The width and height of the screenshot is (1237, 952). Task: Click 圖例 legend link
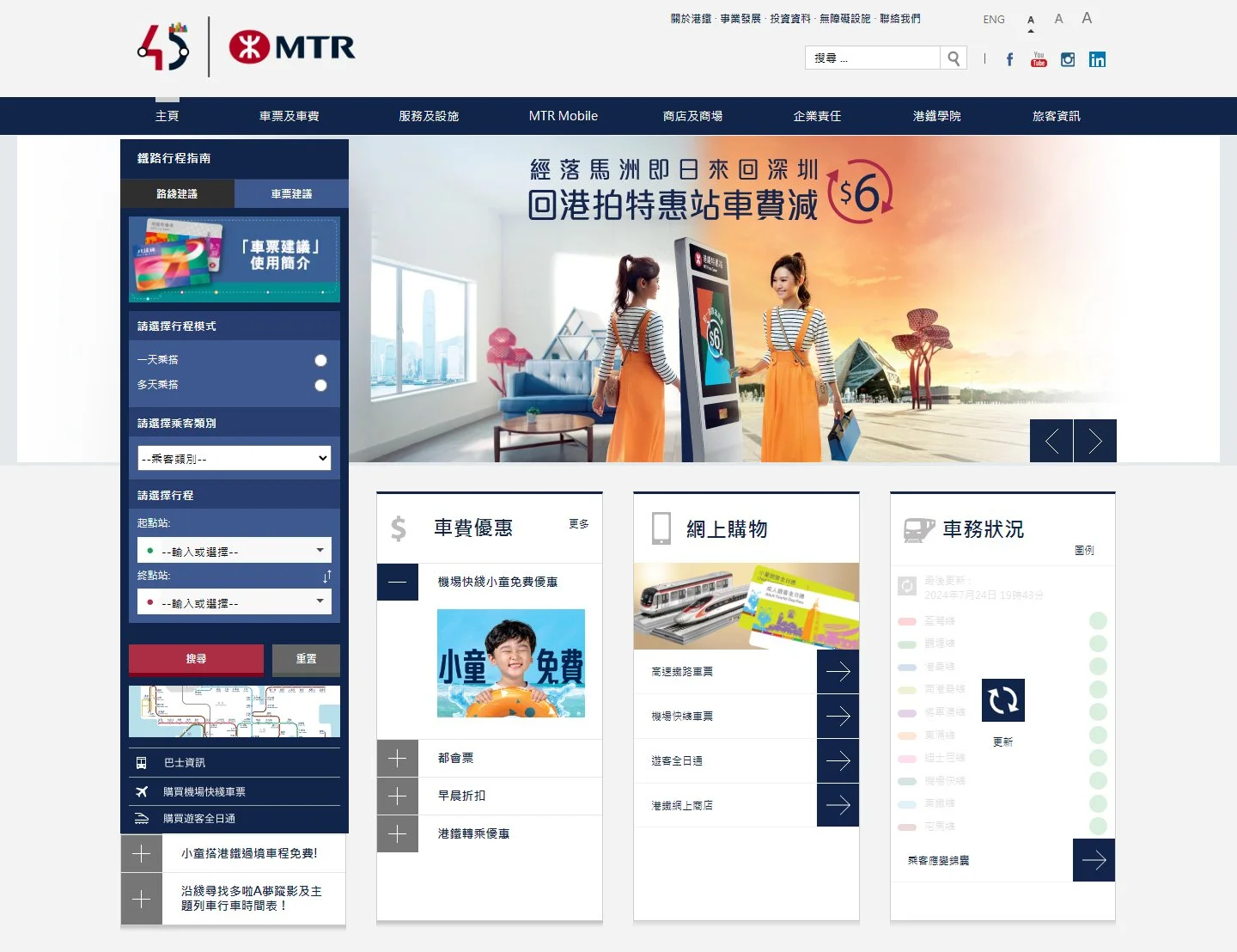[x=1084, y=550]
